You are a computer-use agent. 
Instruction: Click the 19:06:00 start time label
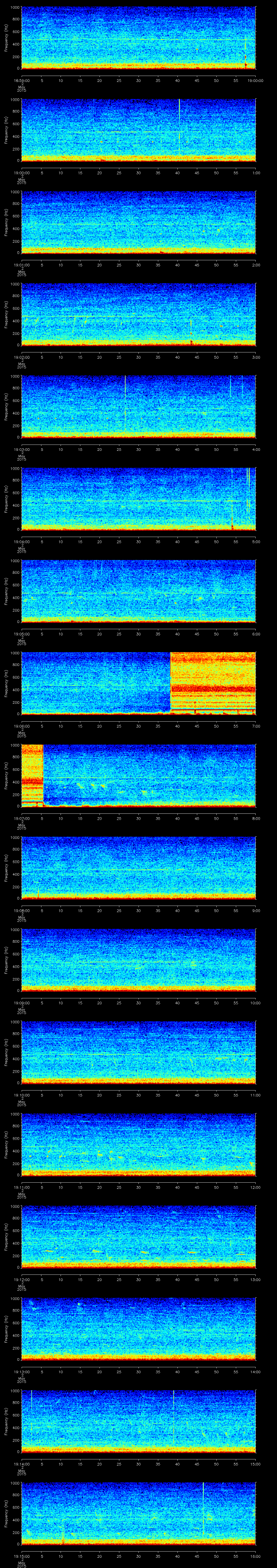click(21, 726)
